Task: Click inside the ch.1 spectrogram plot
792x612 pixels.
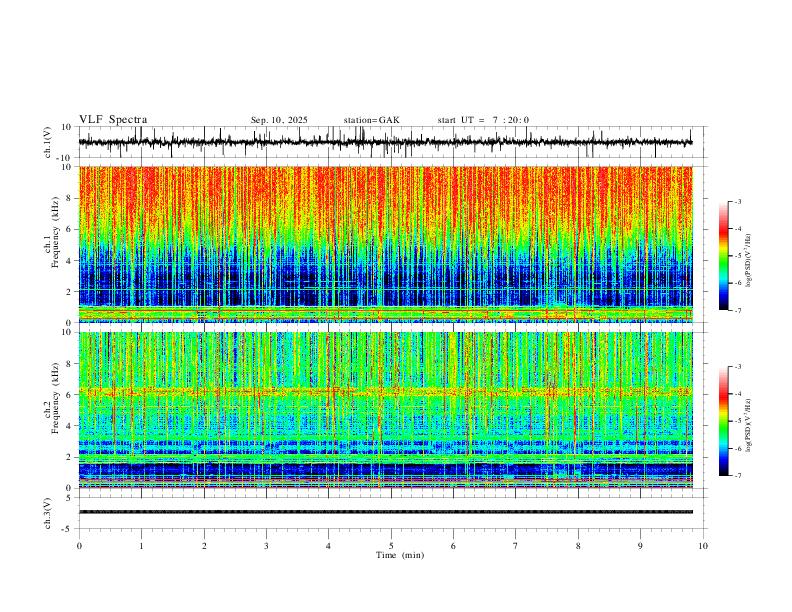Action: 385,244
